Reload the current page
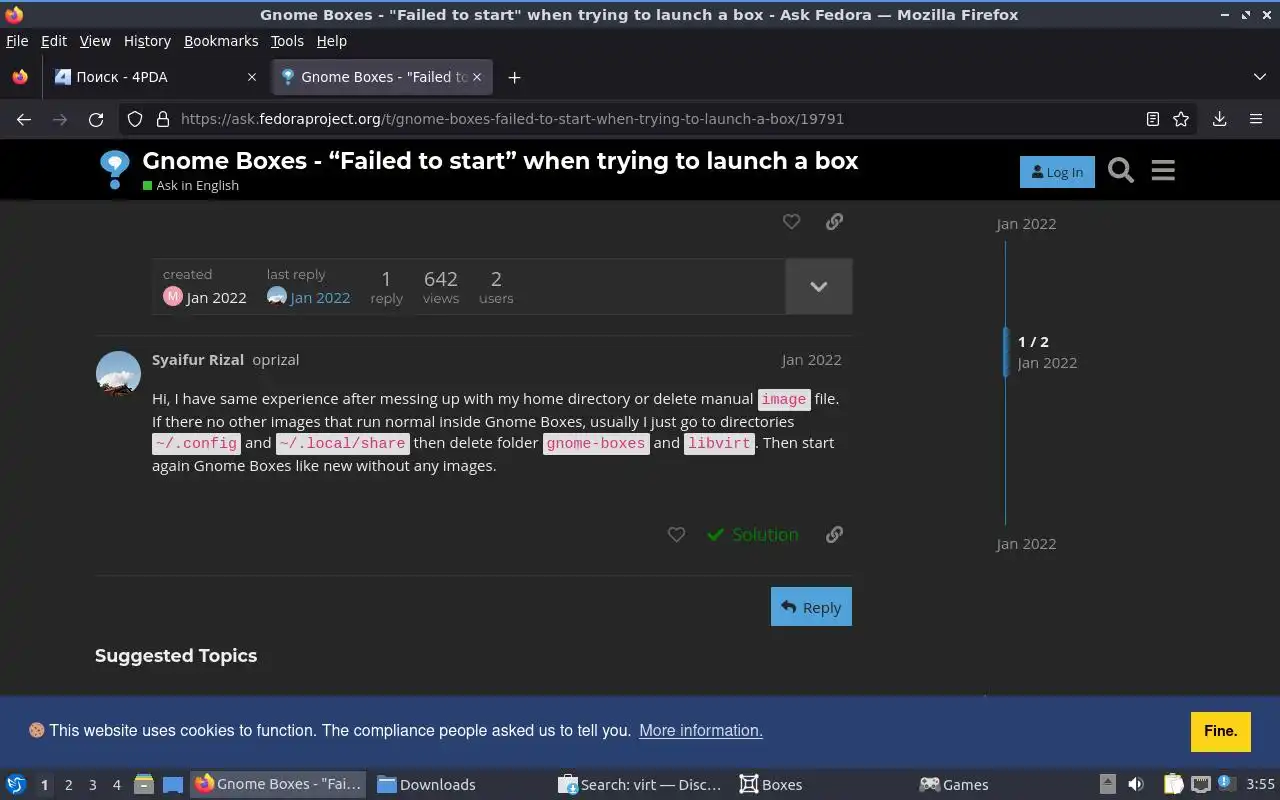The width and height of the screenshot is (1280, 800). click(x=96, y=119)
